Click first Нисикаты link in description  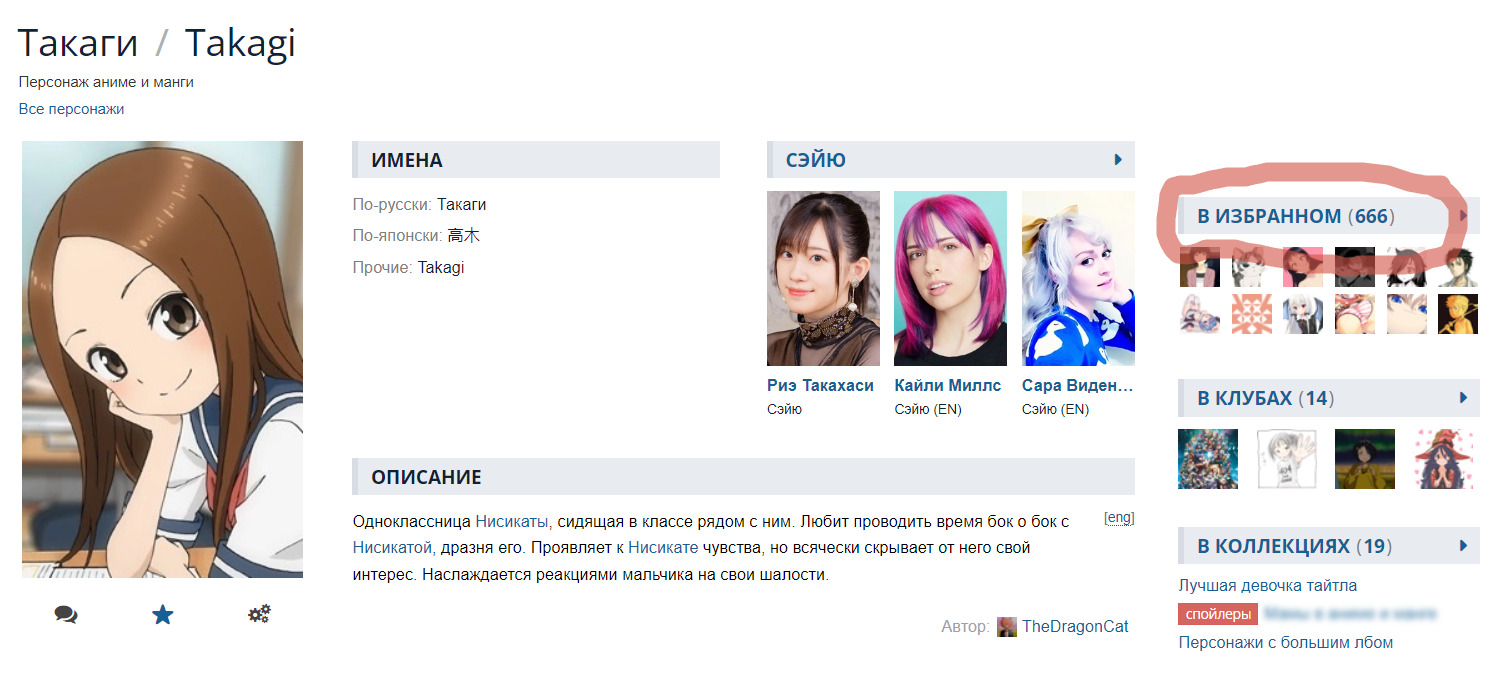(x=512, y=522)
